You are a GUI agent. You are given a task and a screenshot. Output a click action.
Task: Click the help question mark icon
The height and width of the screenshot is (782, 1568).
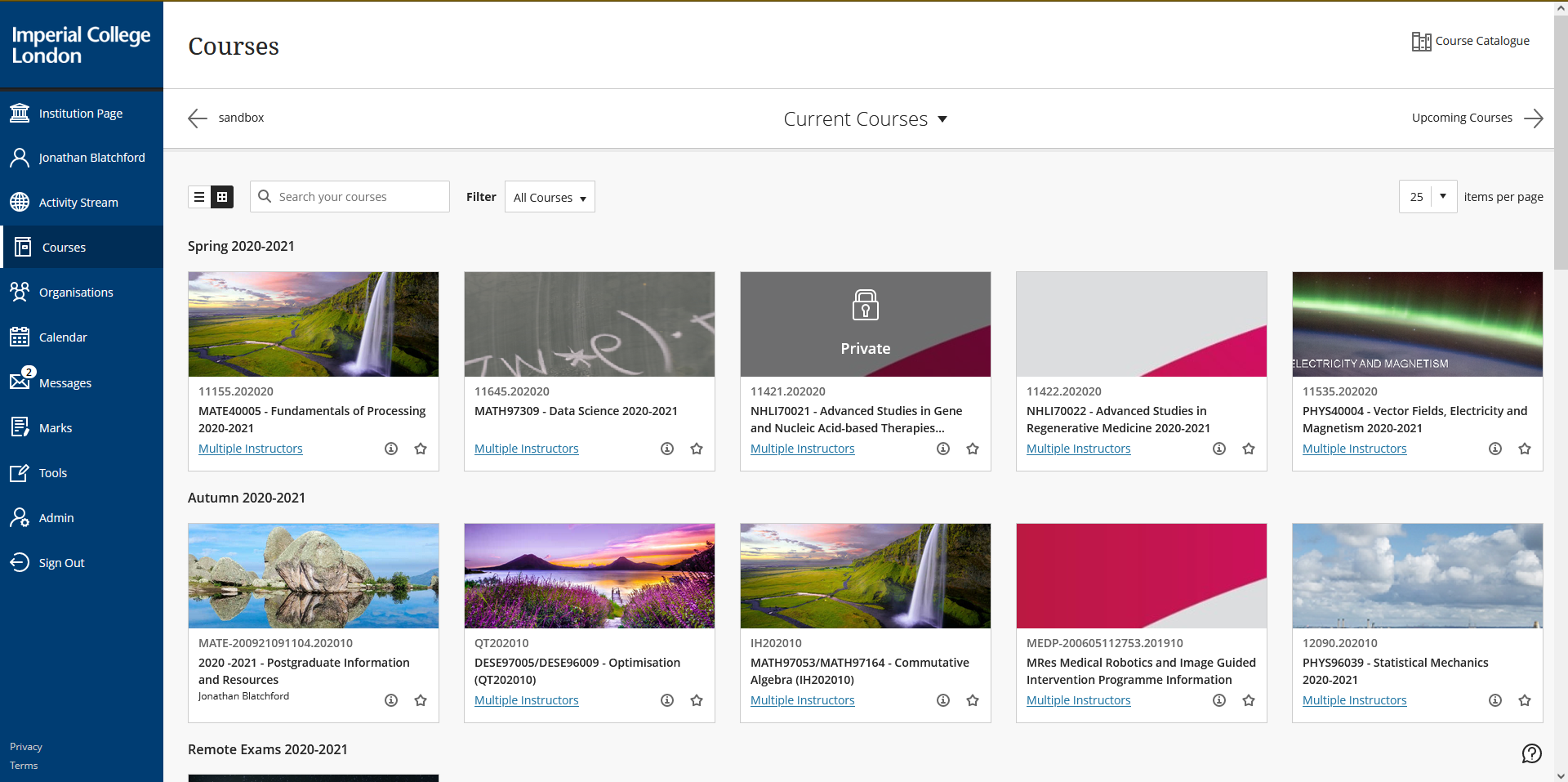[x=1531, y=753]
